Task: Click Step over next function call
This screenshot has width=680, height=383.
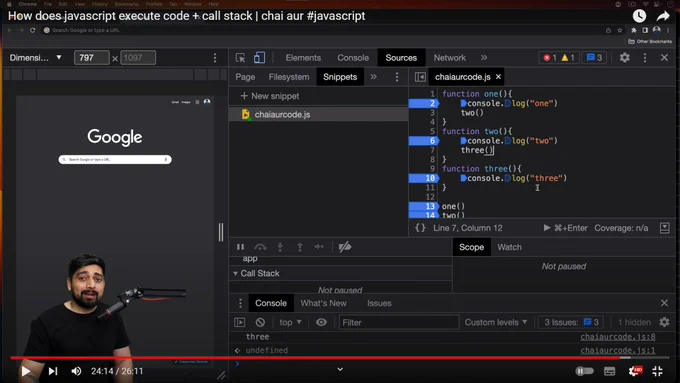Action: point(260,247)
